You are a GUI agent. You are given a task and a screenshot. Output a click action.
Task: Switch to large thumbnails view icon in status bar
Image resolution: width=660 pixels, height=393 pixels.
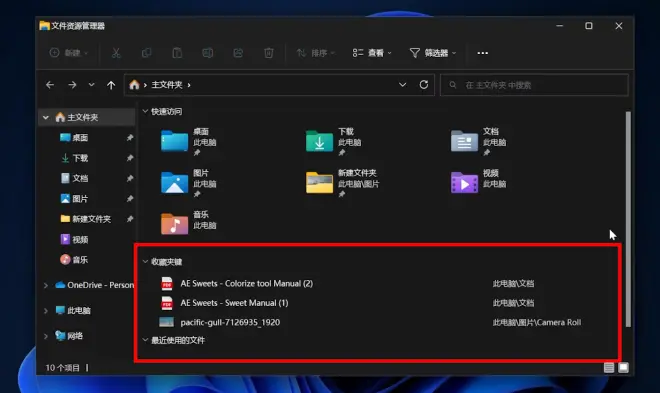(623, 367)
